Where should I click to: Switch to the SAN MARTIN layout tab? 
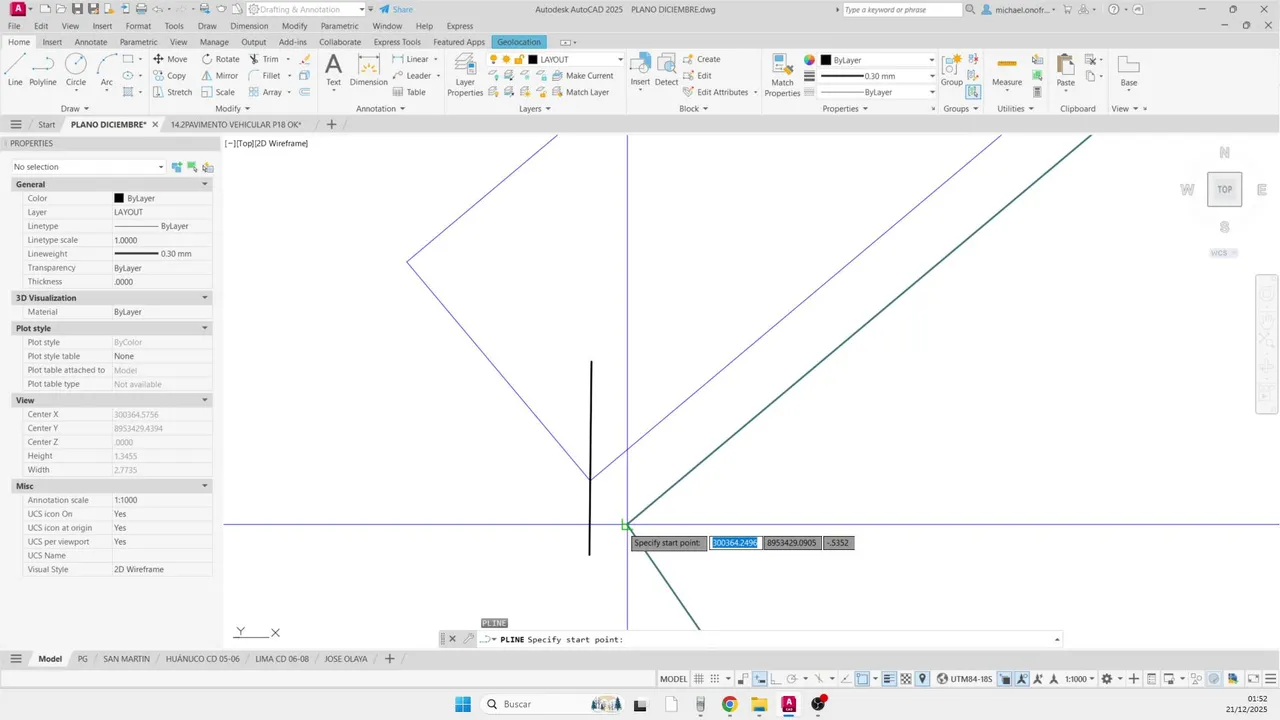[x=127, y=659]
